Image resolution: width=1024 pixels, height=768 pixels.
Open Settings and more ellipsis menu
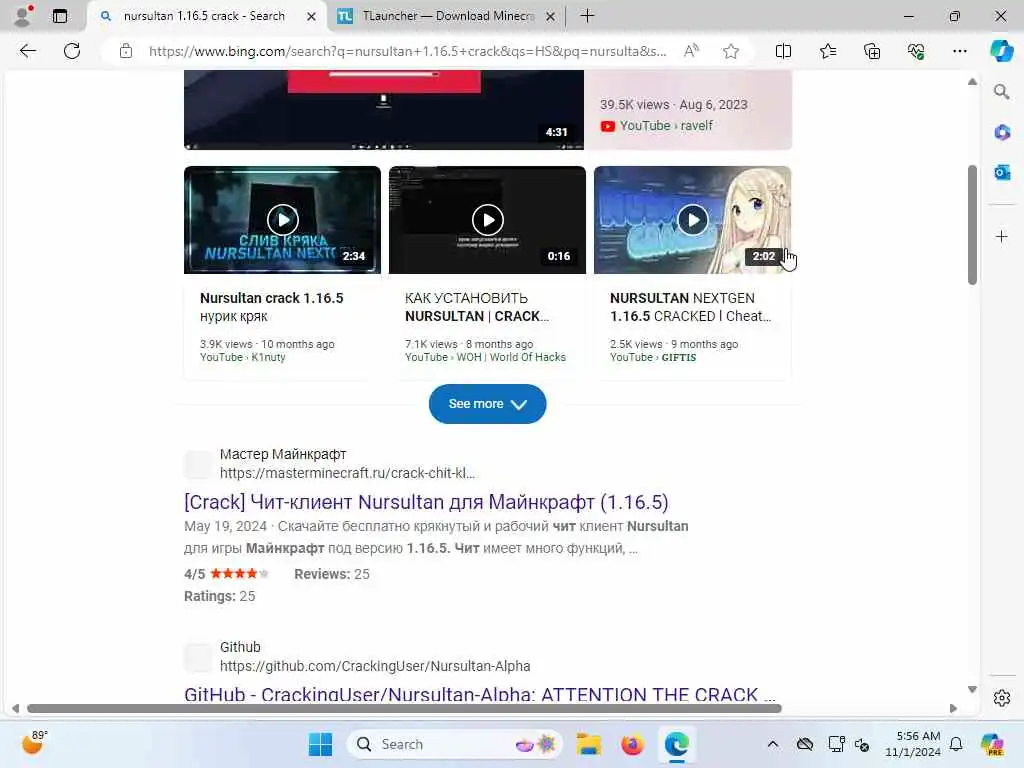click(959, 51)
